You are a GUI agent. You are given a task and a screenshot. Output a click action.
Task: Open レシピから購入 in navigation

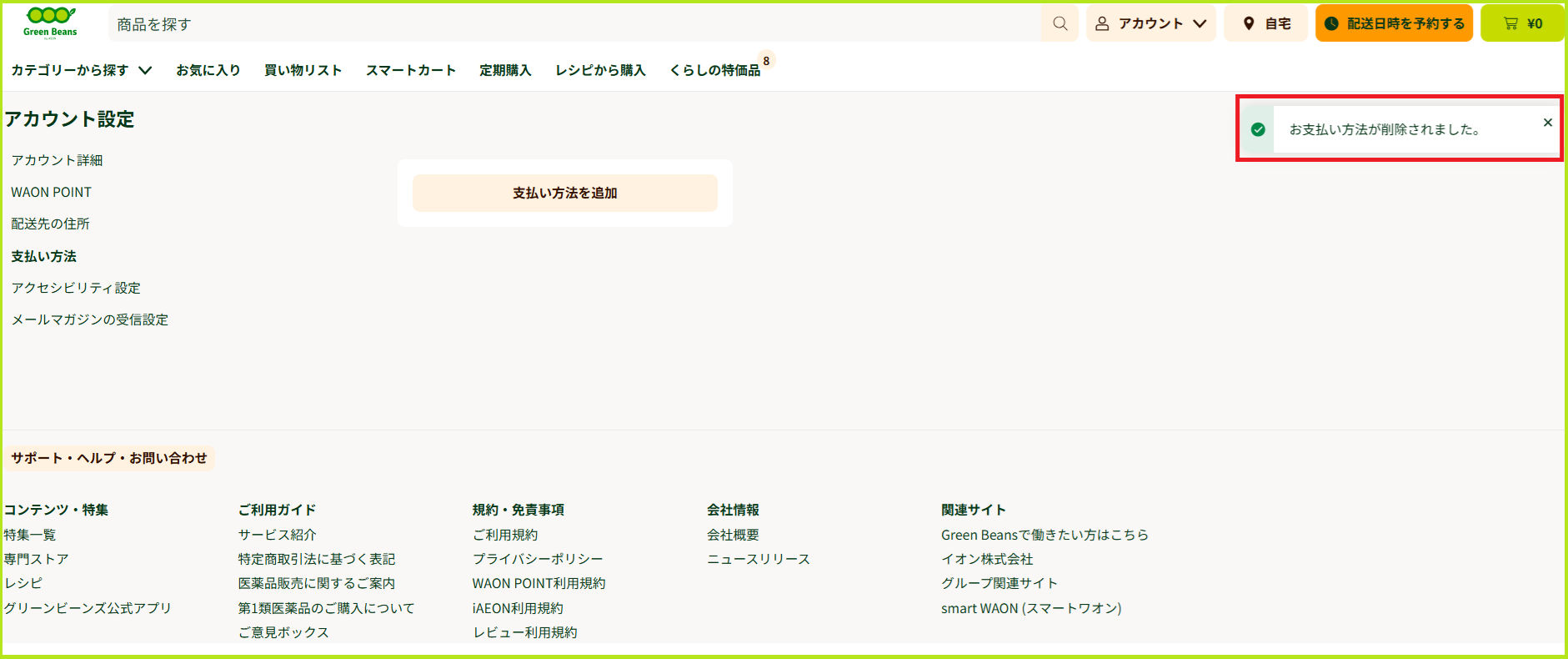pos(601,70)
